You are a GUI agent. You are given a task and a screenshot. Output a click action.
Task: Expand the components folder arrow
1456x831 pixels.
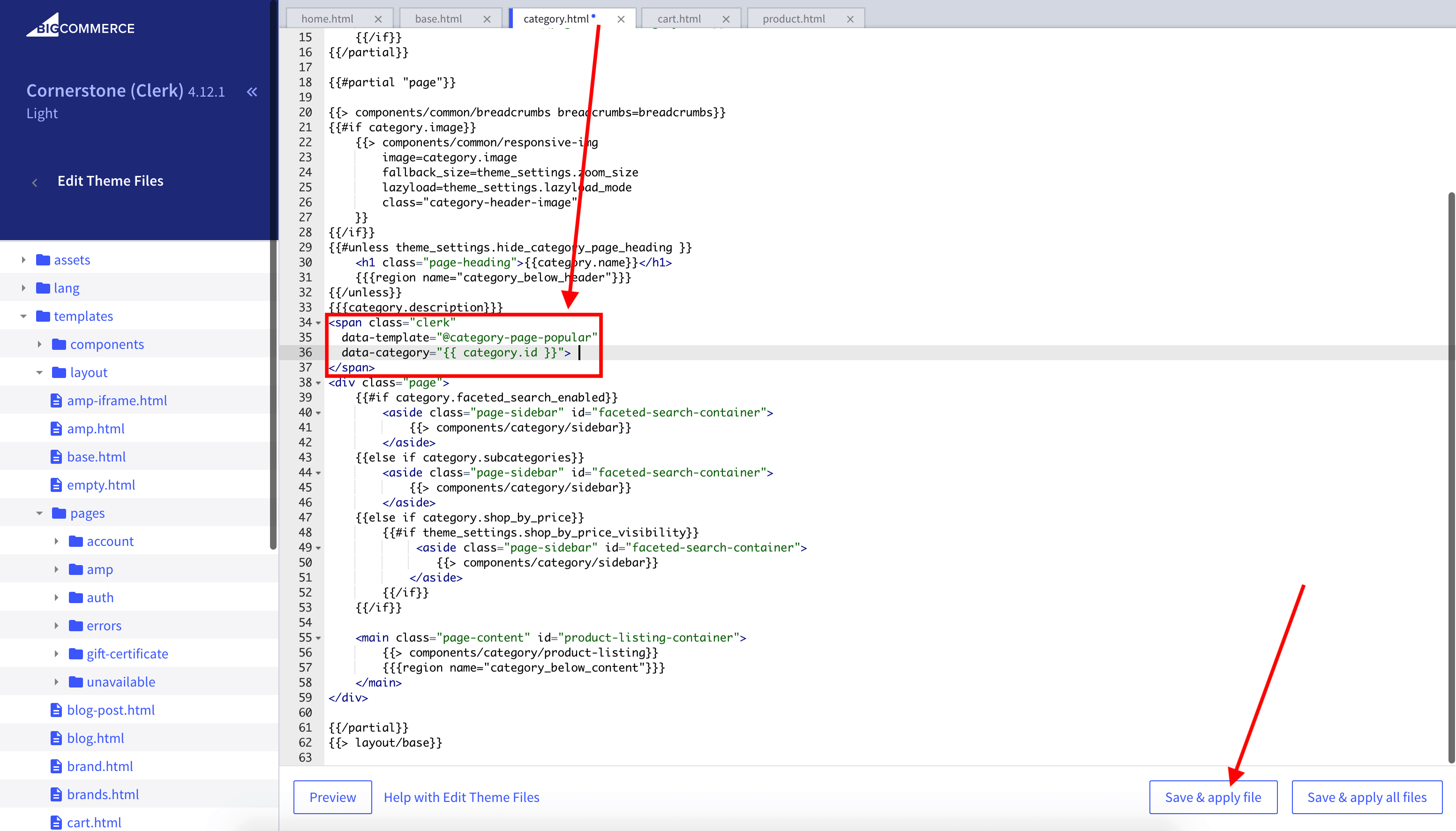pos(39,344)
